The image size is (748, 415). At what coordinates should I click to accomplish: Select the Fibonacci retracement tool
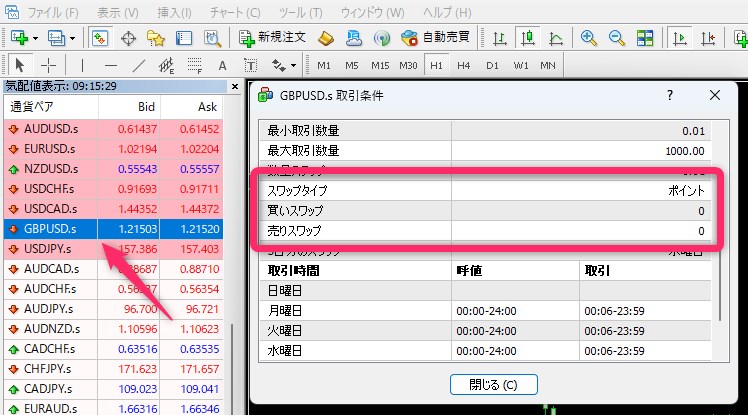pos(195,65)
